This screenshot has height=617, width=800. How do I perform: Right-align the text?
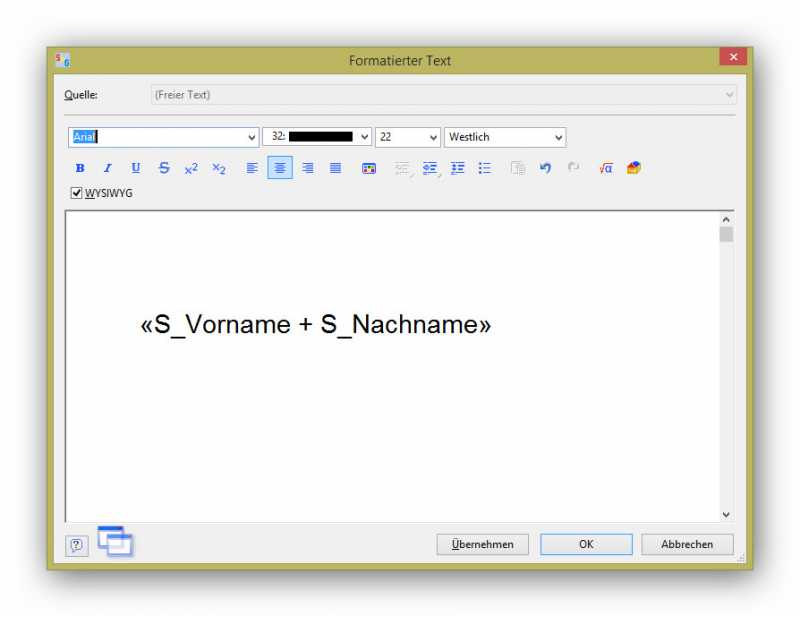pos(308,169)
